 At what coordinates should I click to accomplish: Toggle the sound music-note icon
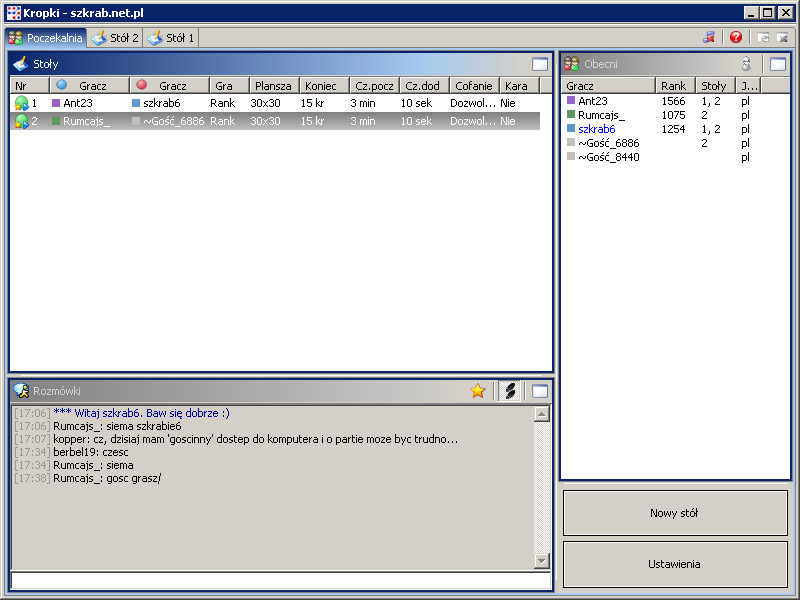pos(709,37)
